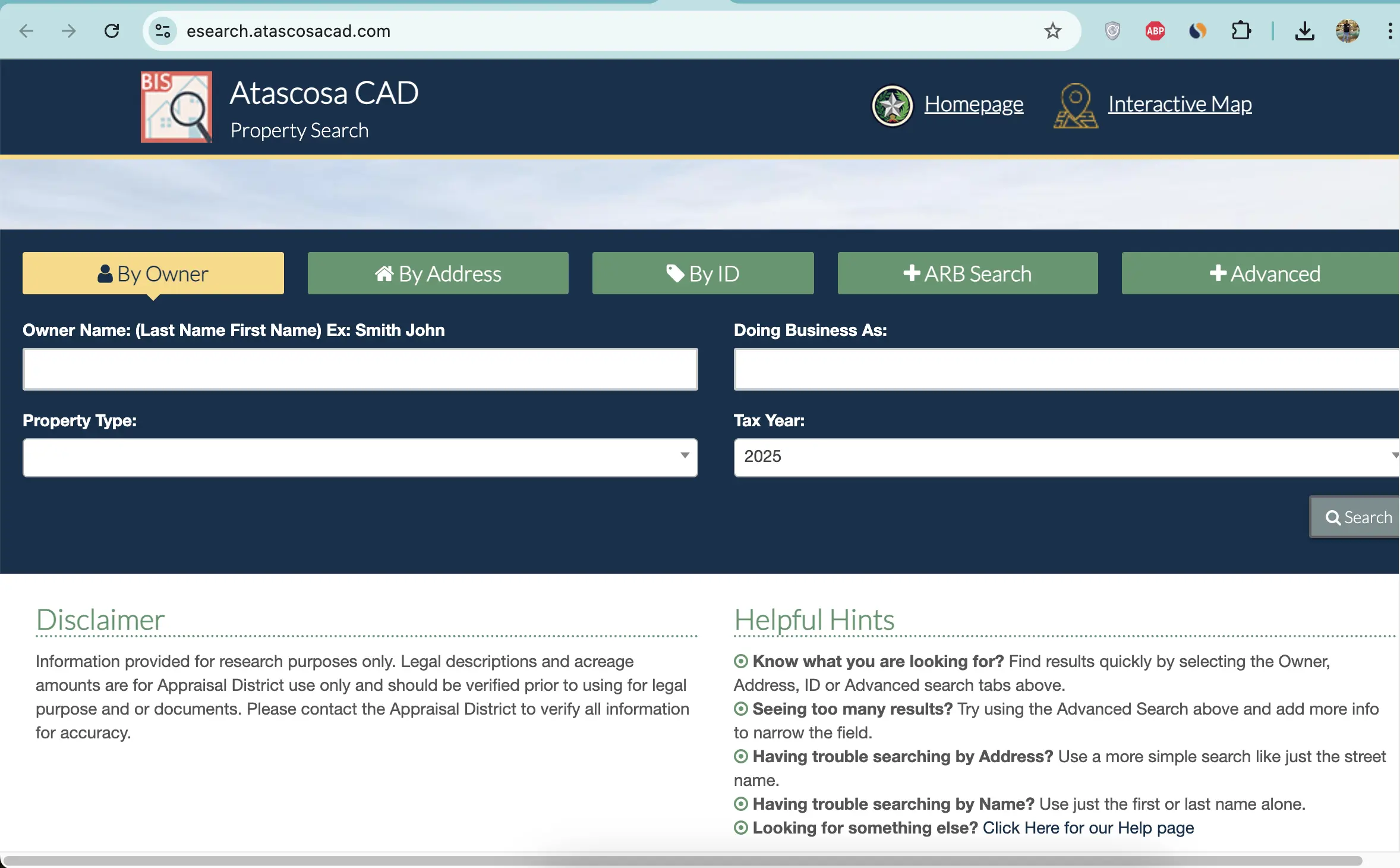Click the BIS property search logo

[x=176, y=107]
